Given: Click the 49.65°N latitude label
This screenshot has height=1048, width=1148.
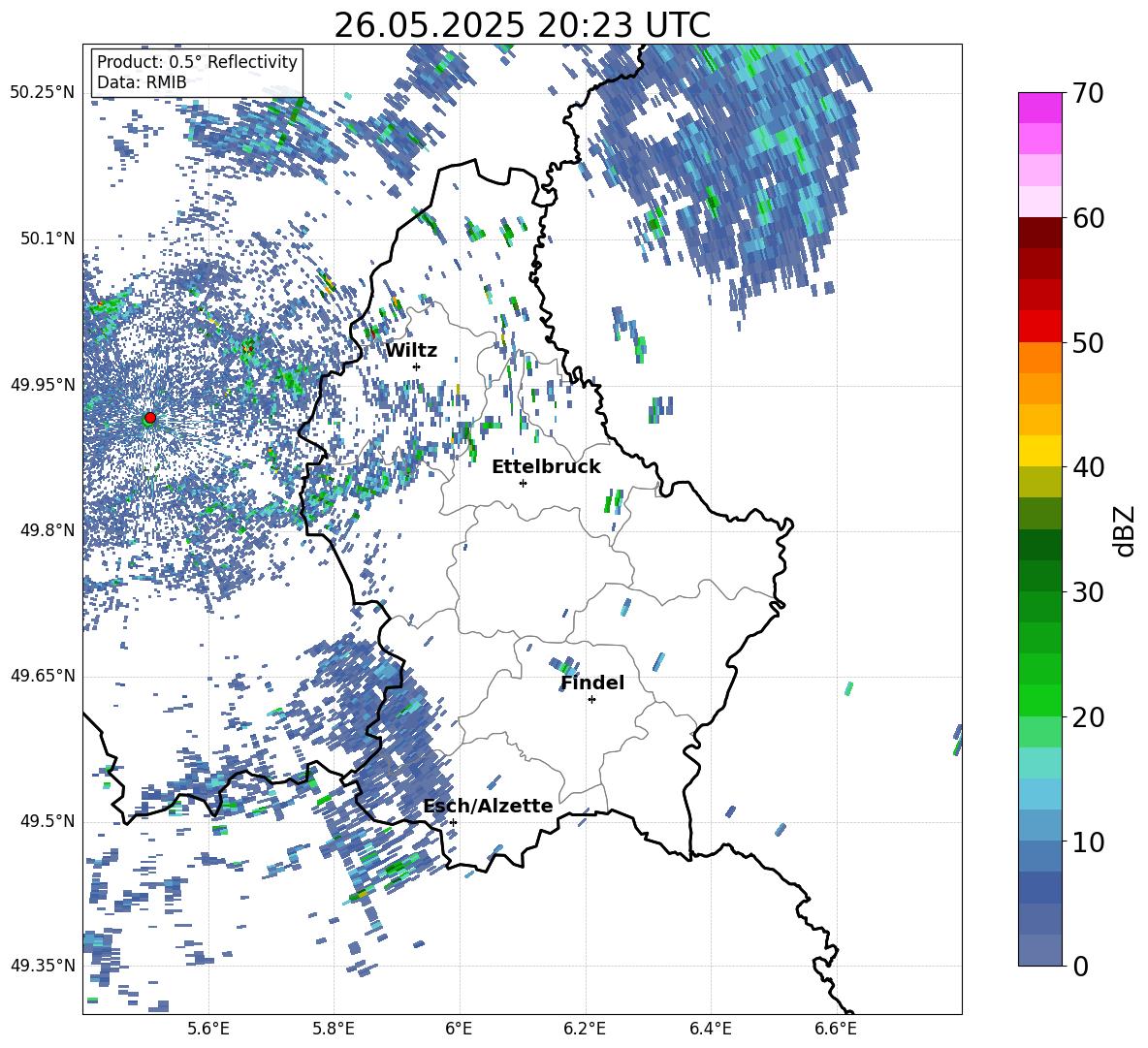Looking at the screenshot, I should pyautogui.click(x=43, y=675).
